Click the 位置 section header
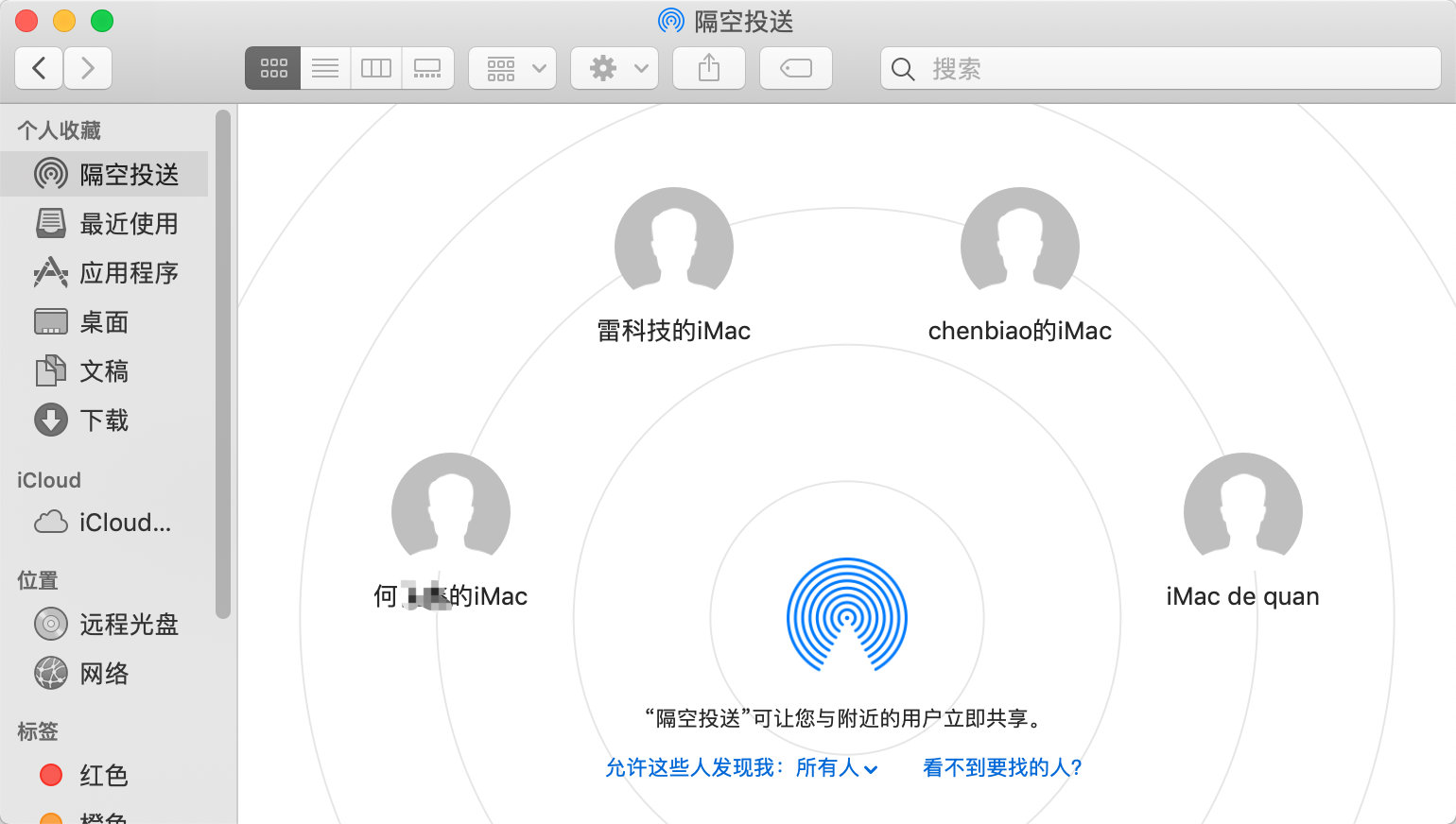The width and height of the screenshot is (1456, 824). coord(38,580)
